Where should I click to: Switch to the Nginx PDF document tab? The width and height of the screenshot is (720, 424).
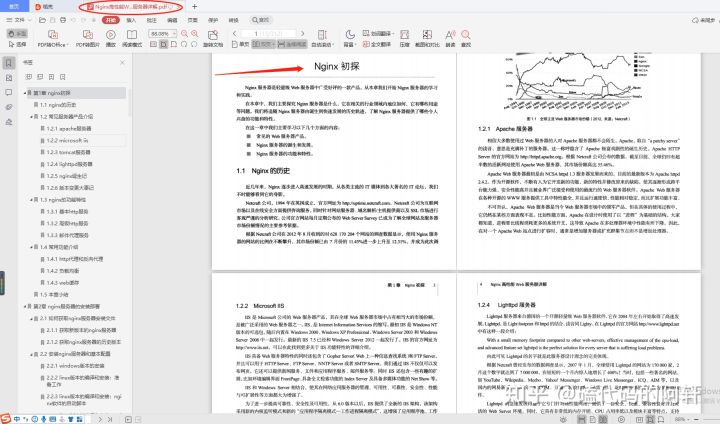[x=130, y=7]
